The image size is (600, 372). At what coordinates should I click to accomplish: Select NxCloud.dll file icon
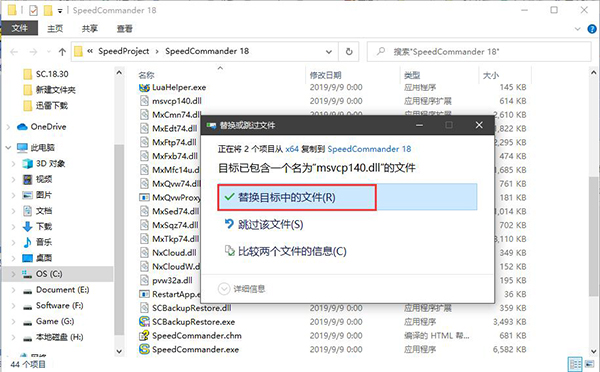click(144, 253)
